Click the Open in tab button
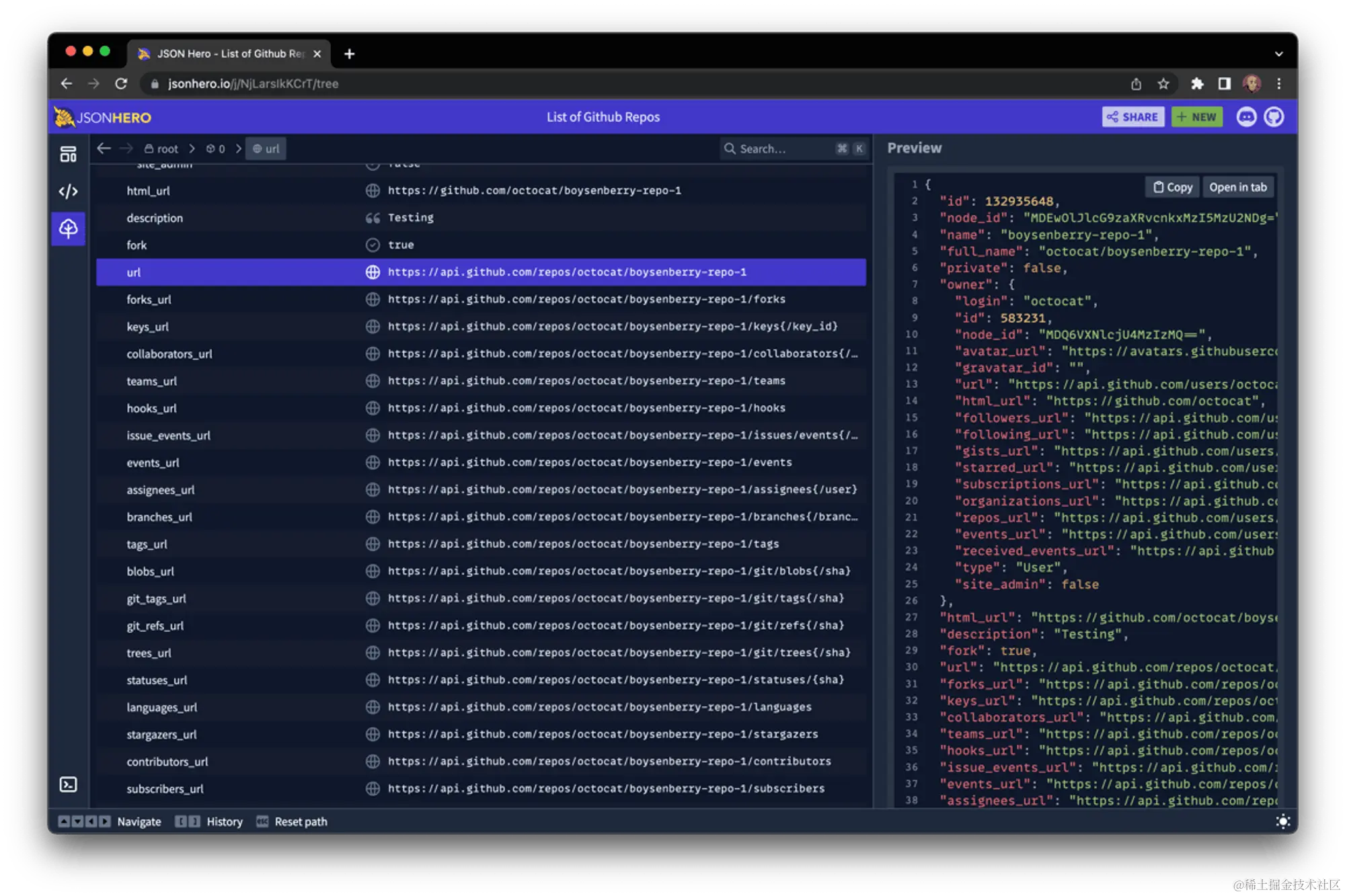The image size is (1345, 896). coord(1237,188)
